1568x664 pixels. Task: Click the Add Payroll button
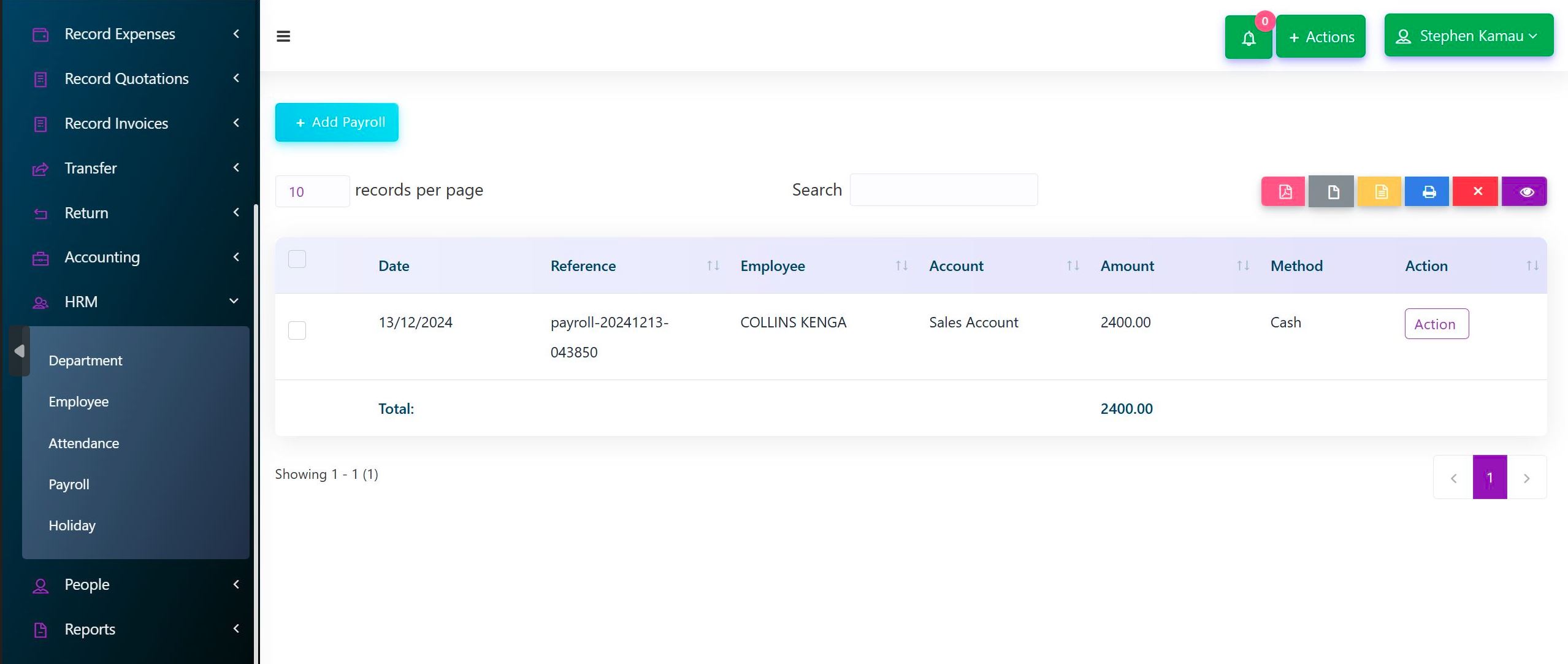click(x=337, y=122)
